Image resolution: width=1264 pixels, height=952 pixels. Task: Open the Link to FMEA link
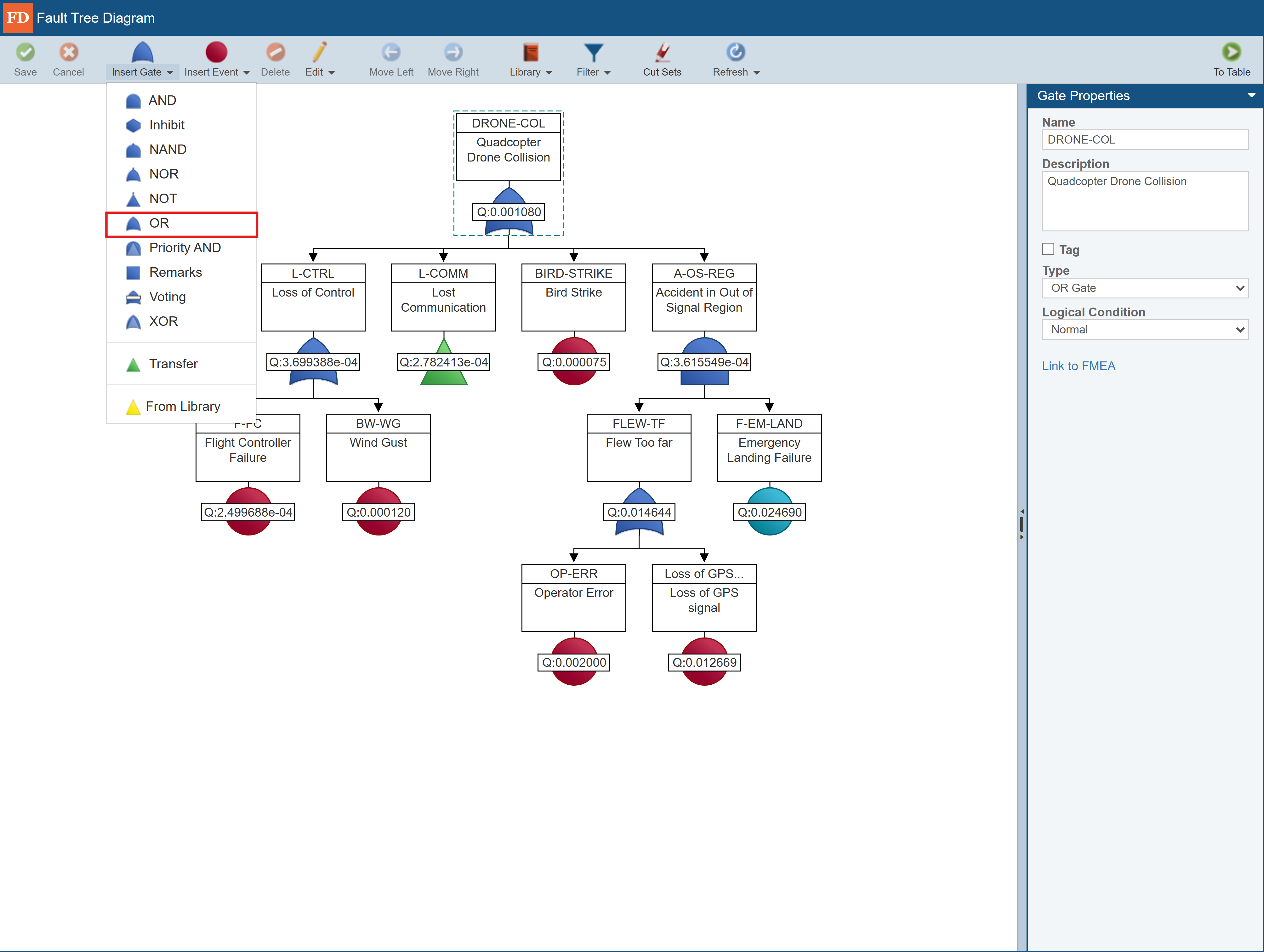point(1078,366)
